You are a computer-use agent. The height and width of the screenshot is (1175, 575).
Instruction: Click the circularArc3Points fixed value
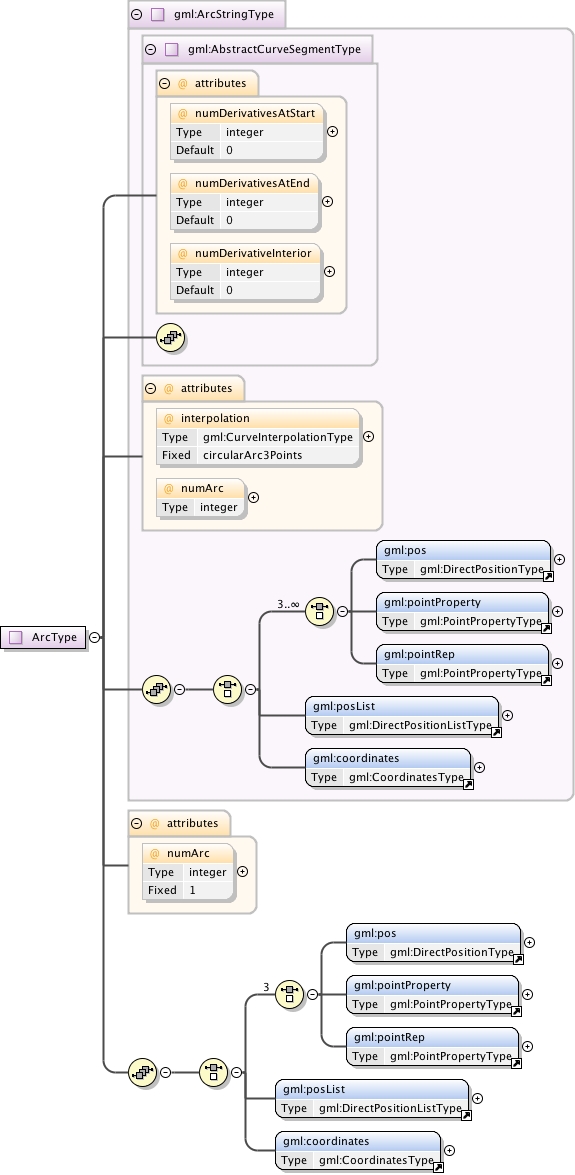coord(253,455)
